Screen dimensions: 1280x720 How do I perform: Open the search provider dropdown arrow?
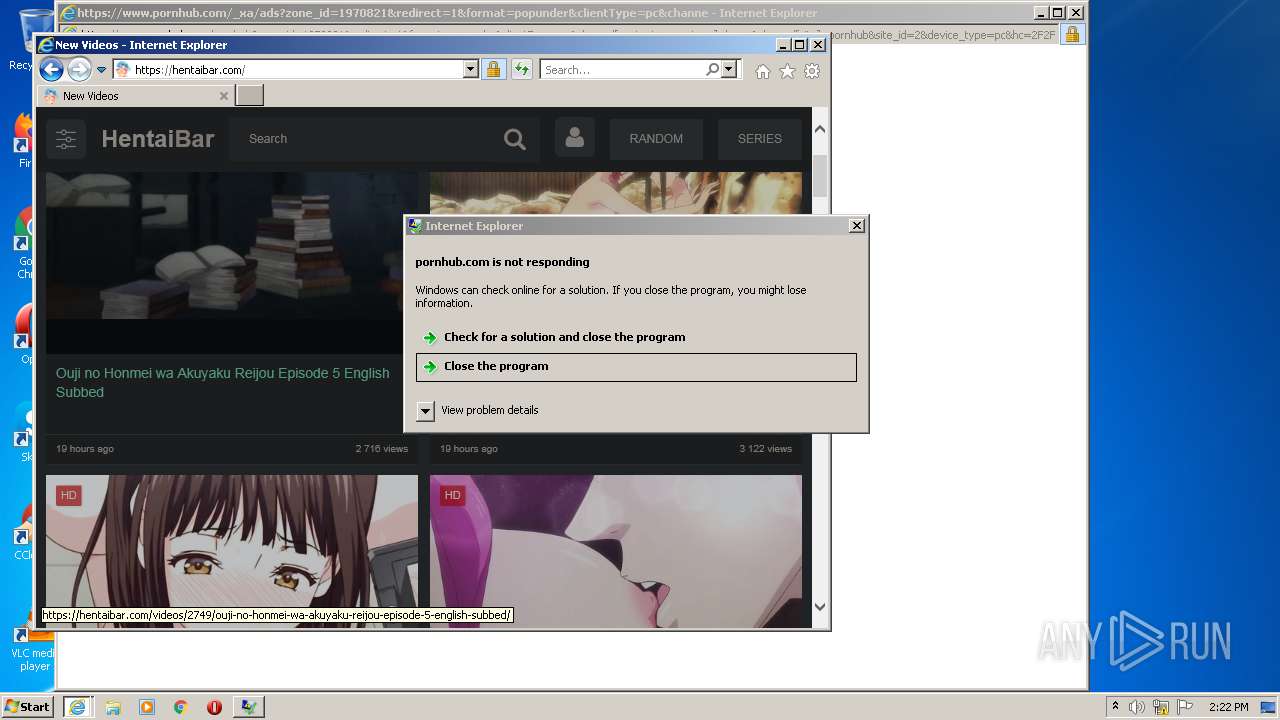coord(729,70)
